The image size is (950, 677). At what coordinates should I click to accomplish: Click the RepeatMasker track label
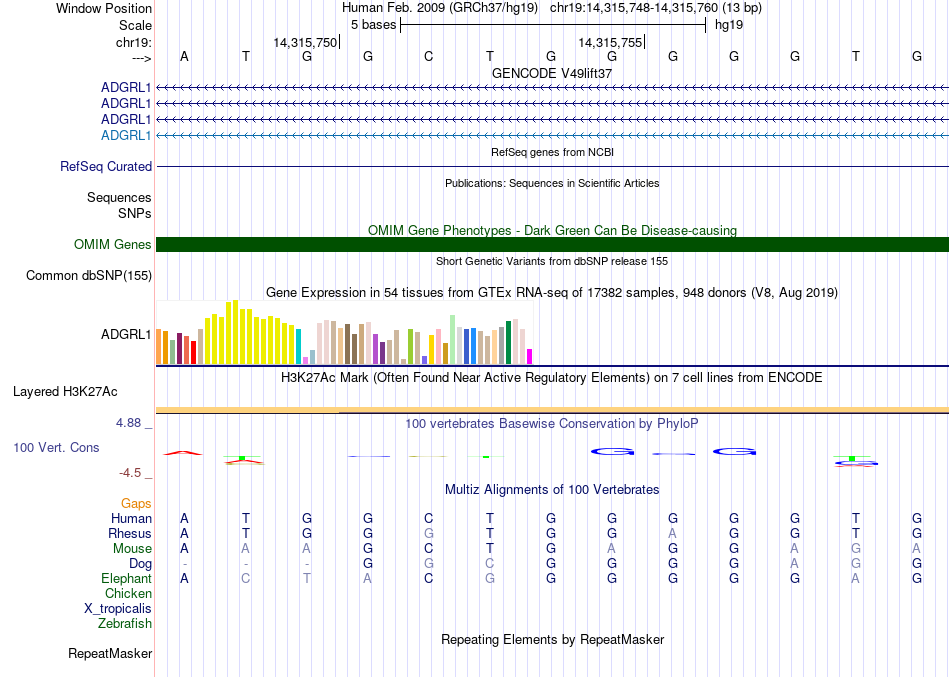tap(110, 654)
